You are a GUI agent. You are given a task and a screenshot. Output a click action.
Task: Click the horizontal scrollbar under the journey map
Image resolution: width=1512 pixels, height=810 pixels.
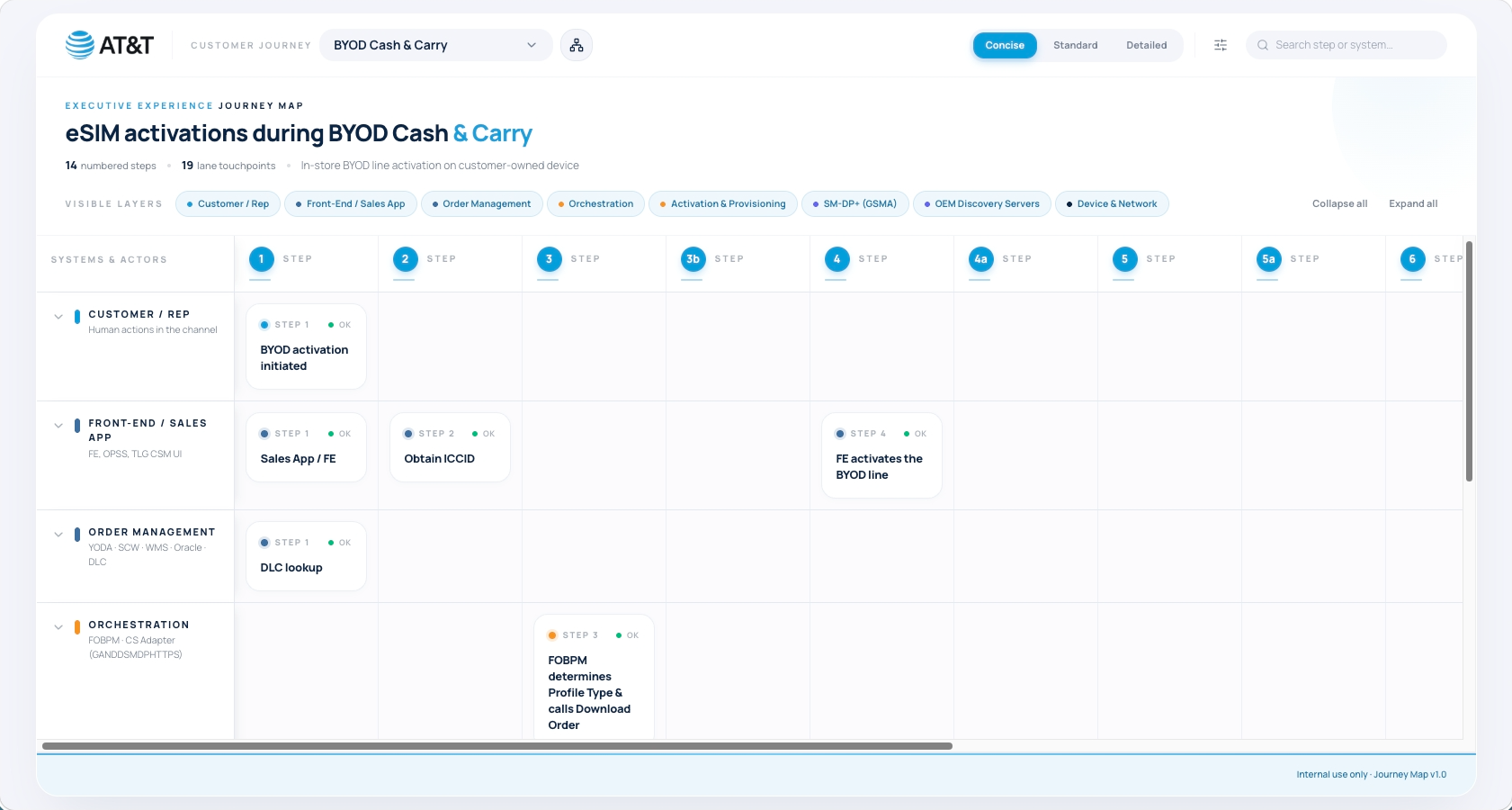click(497, 746)
